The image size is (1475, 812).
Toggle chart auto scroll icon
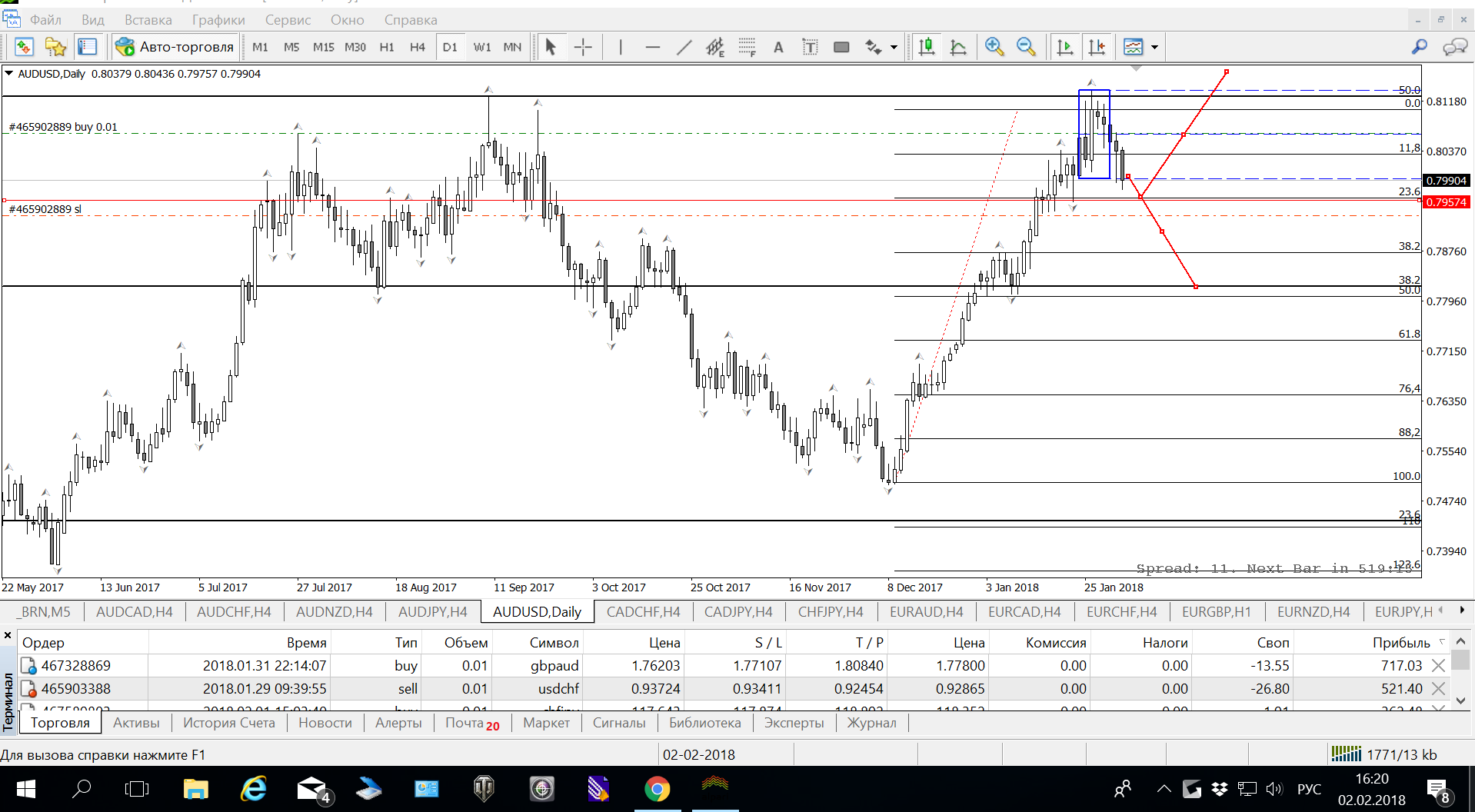pyautogui.click(x=1065, y=47)
